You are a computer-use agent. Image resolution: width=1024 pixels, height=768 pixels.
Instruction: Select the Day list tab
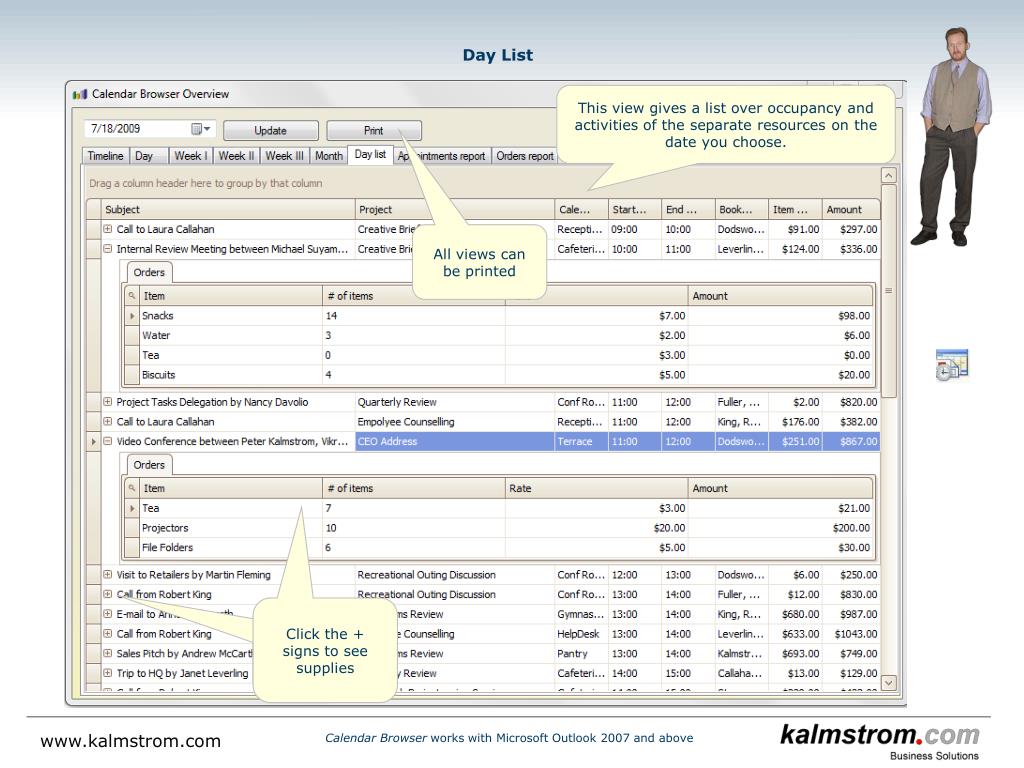pyautogui.click(x=370, y=155)
